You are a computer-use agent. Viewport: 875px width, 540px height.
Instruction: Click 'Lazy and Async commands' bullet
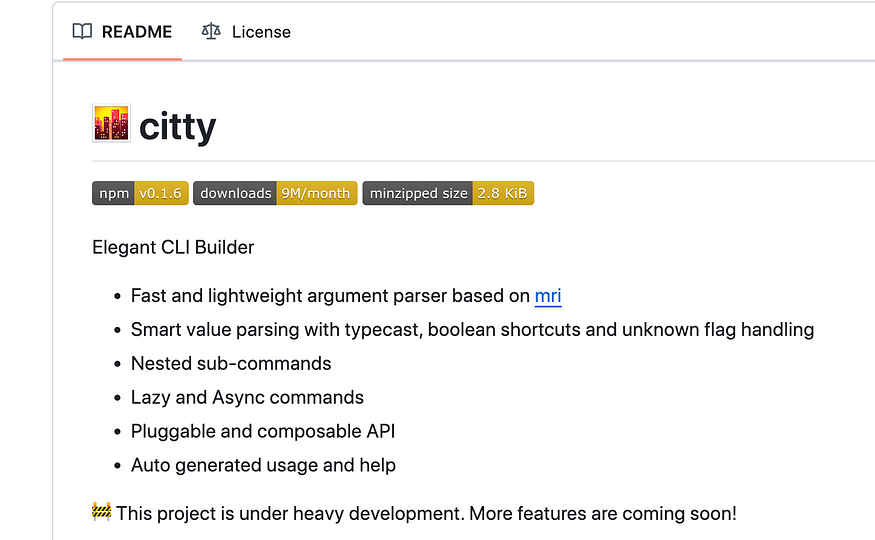[x=247, y=398]
